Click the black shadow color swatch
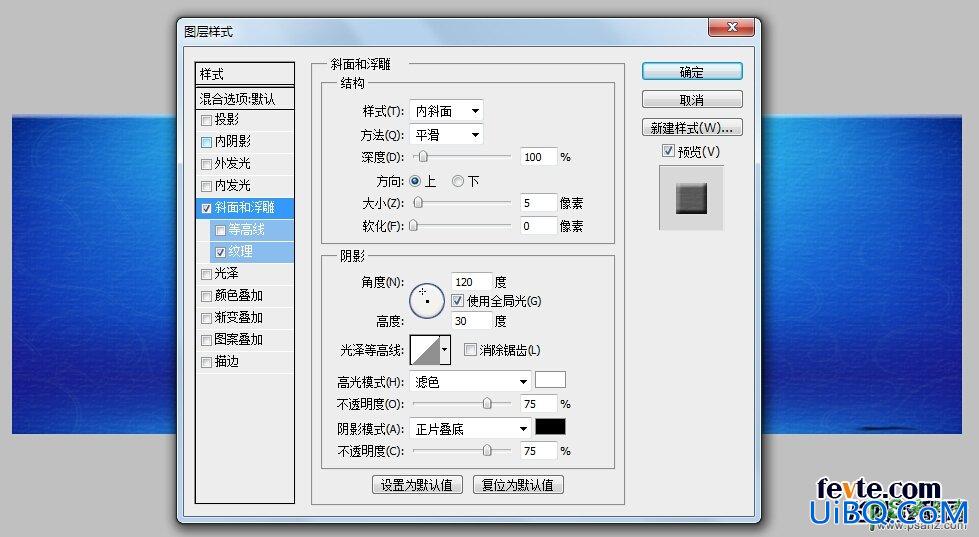This screenshot has height=537, width=979. click(x=551, y=426)
